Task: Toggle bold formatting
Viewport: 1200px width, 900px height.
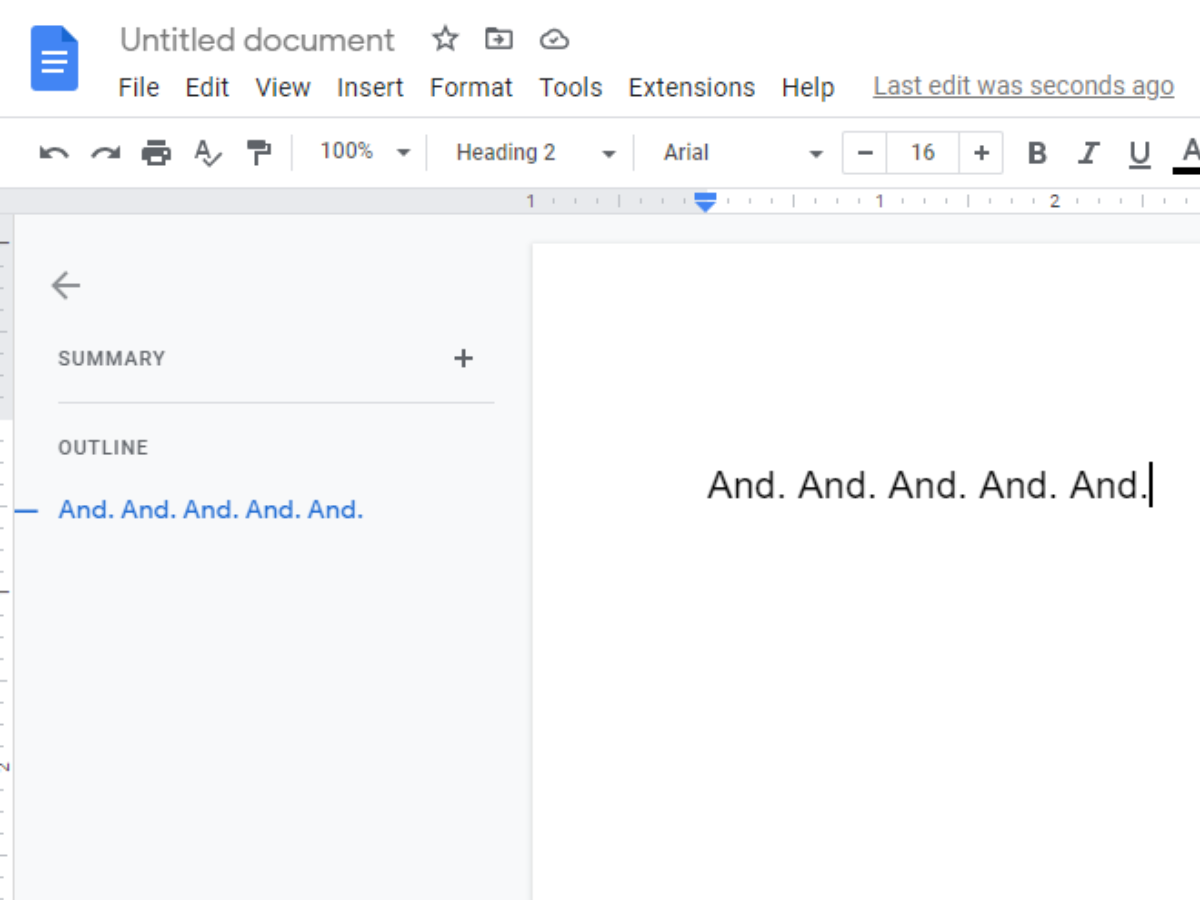Action: (1037, 152)
